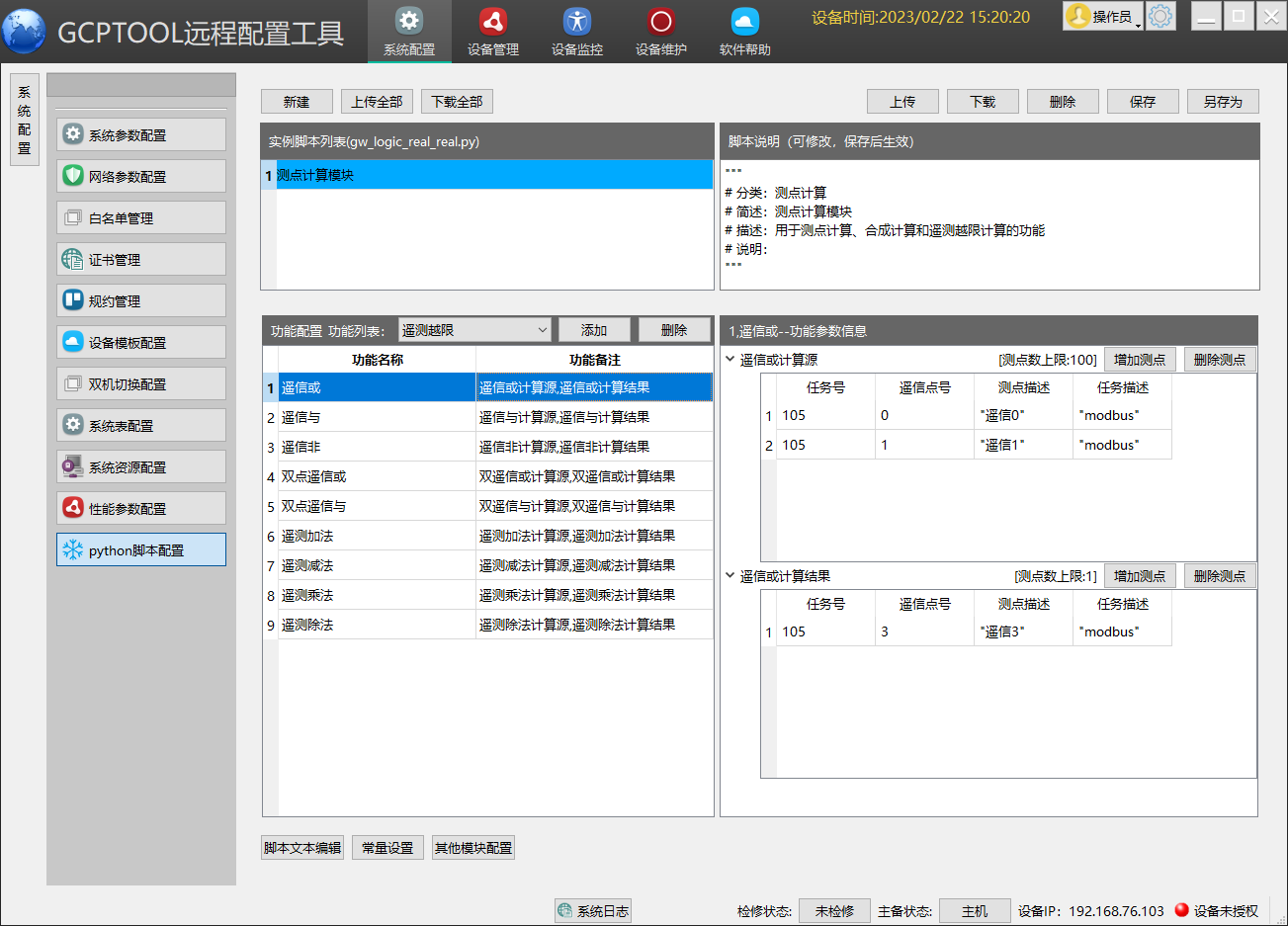Open the settings gear beside 操作员
Screen dimensions: 1288x926
[1160, 15]
